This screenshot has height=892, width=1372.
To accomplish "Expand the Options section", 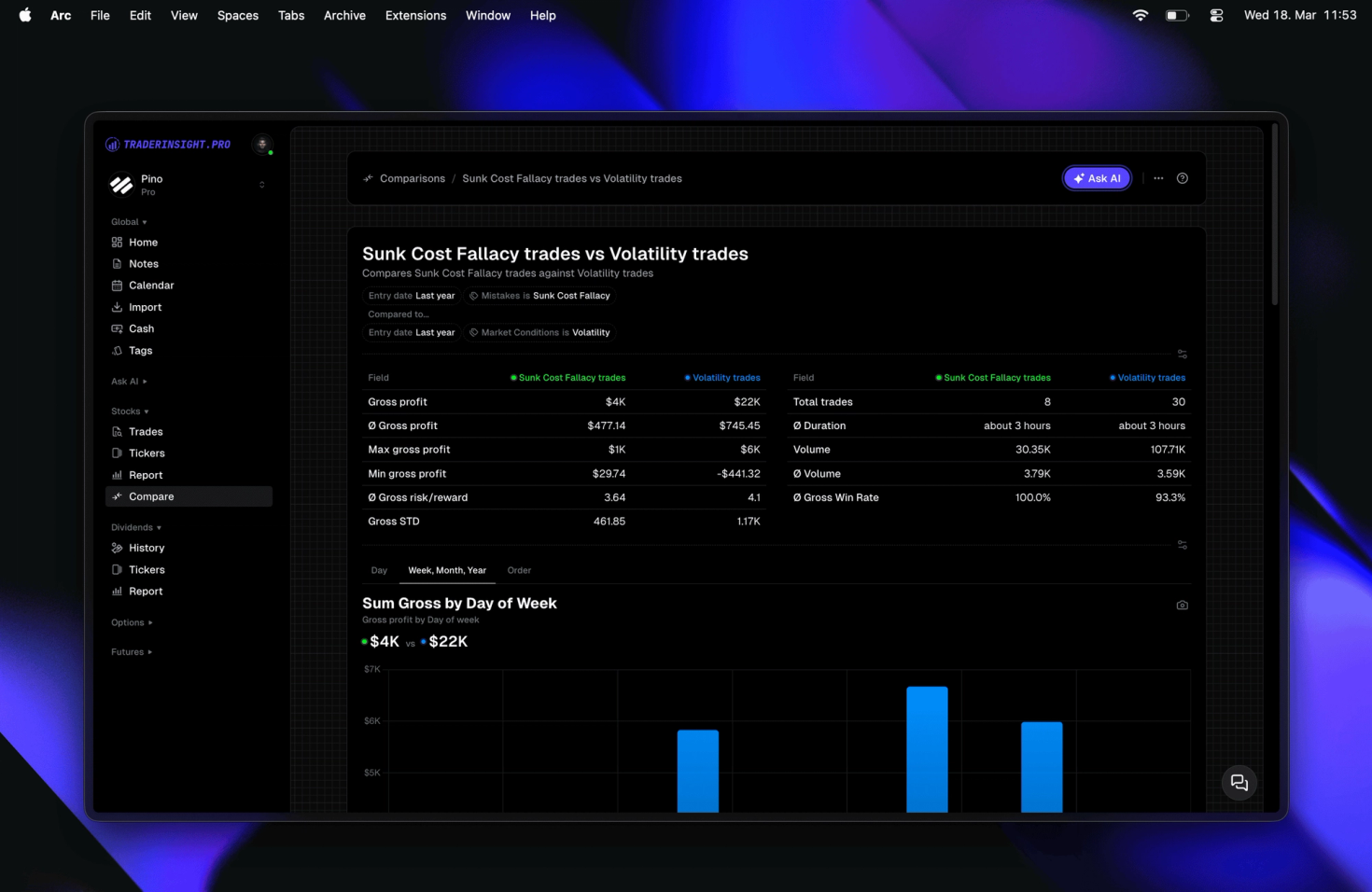I will click(132, 623).
